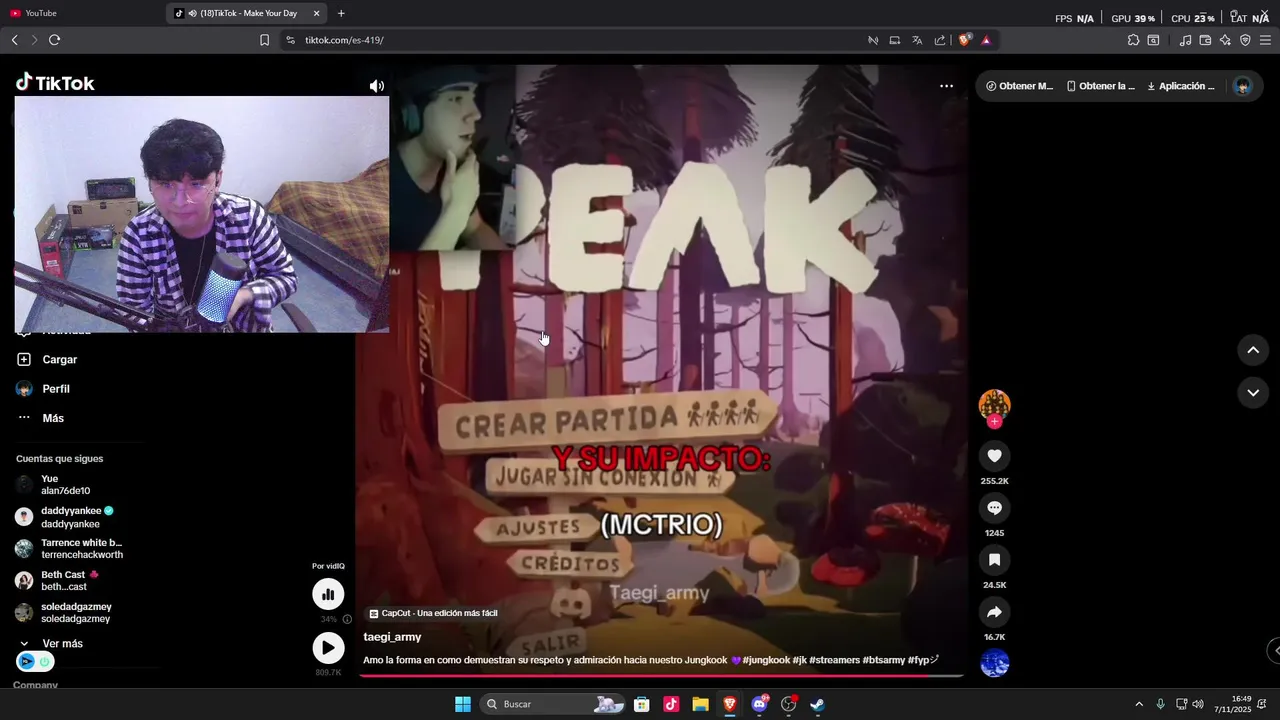The width and height of the screenshot is (1280, 720).
Task: Open File Explorer from taskbar
Action: 700,704
